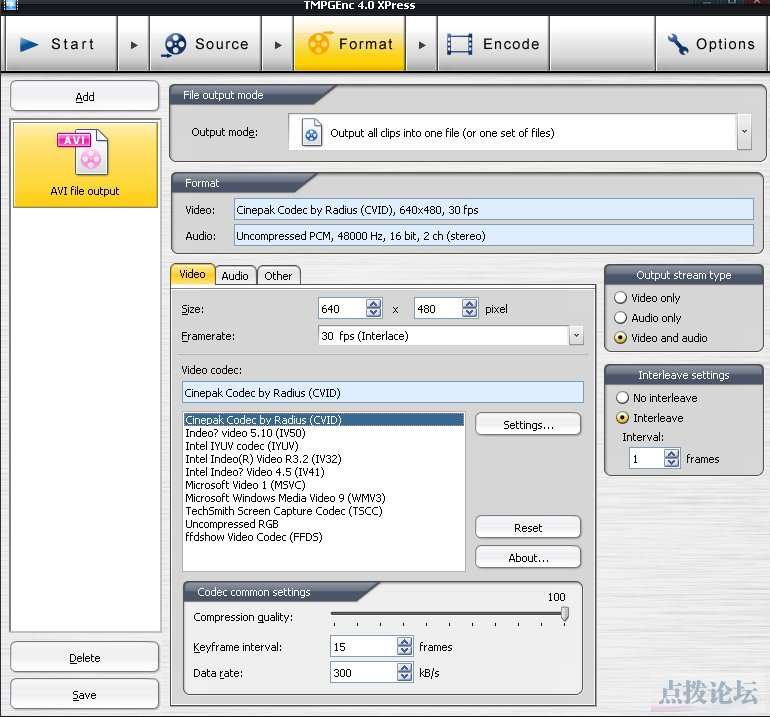The height and width of the screenshot is (717, 770).
Task: Click the Keyframe interval field
Action: [x=363, y=646]
